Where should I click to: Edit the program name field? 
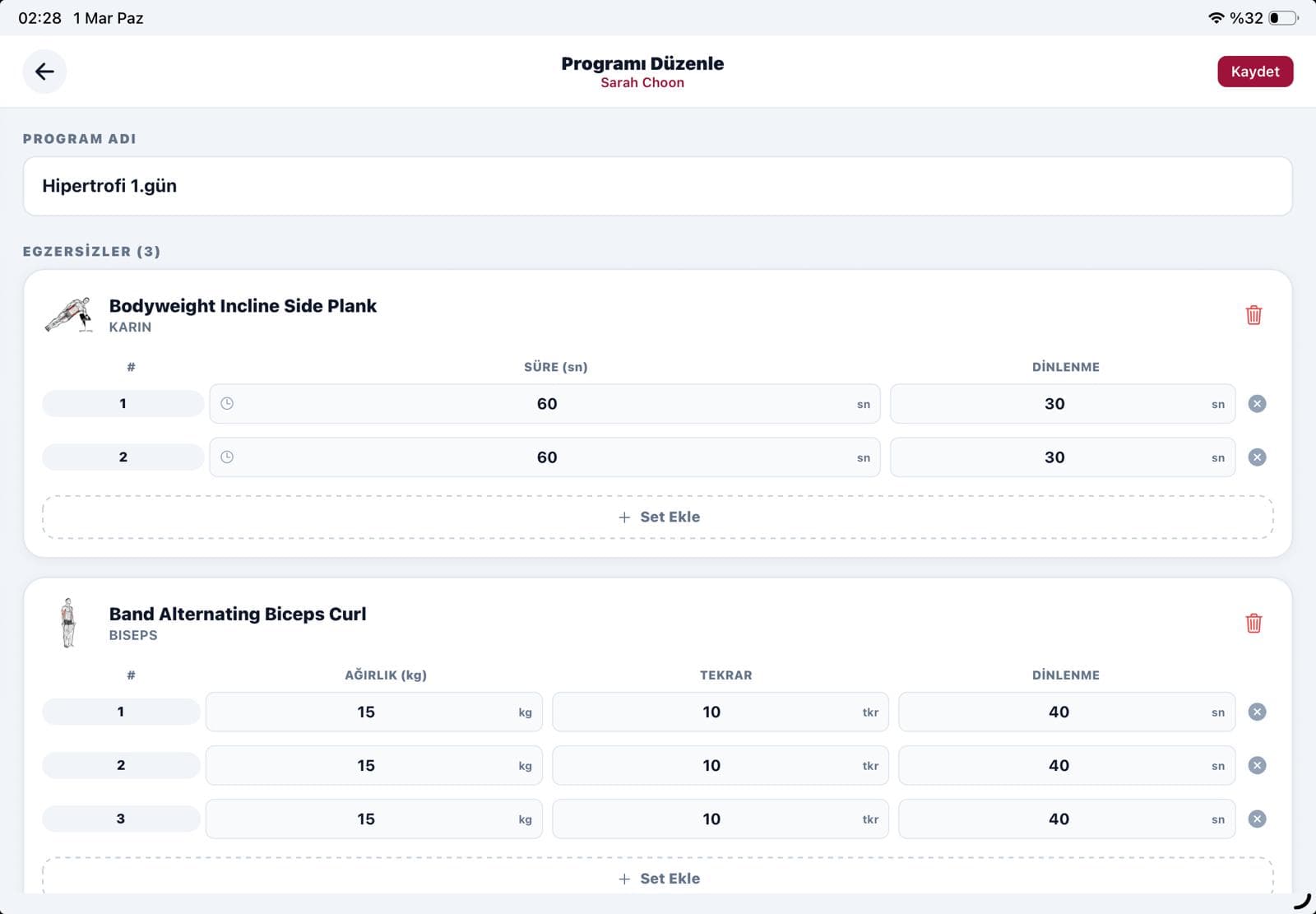point(658,186)
